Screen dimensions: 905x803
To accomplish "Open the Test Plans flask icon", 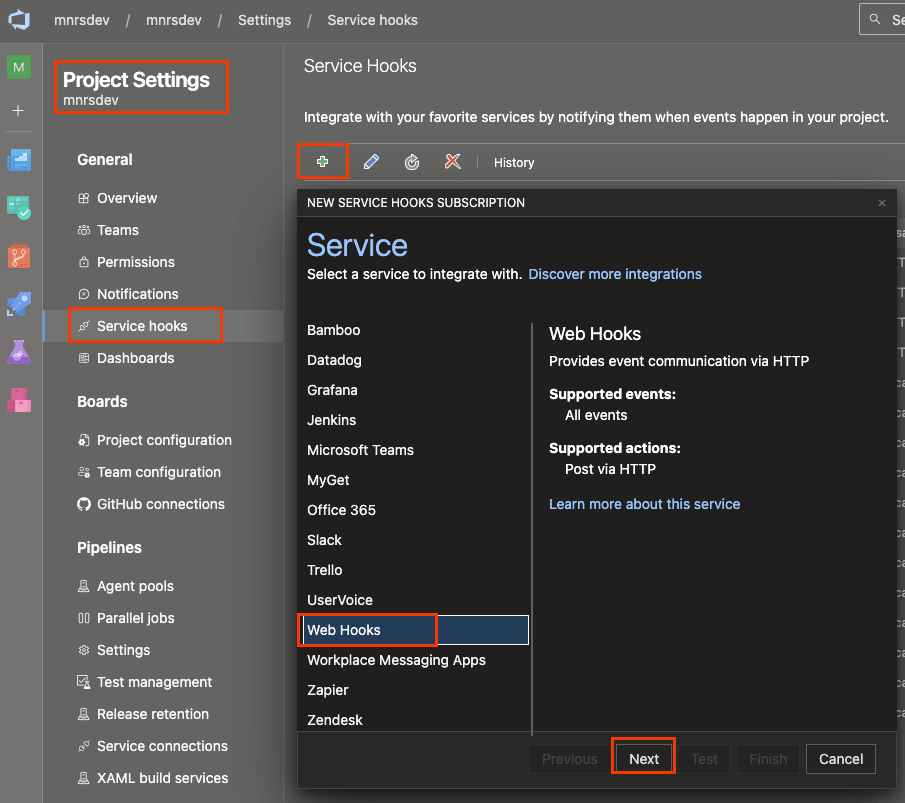I will 19,352.
